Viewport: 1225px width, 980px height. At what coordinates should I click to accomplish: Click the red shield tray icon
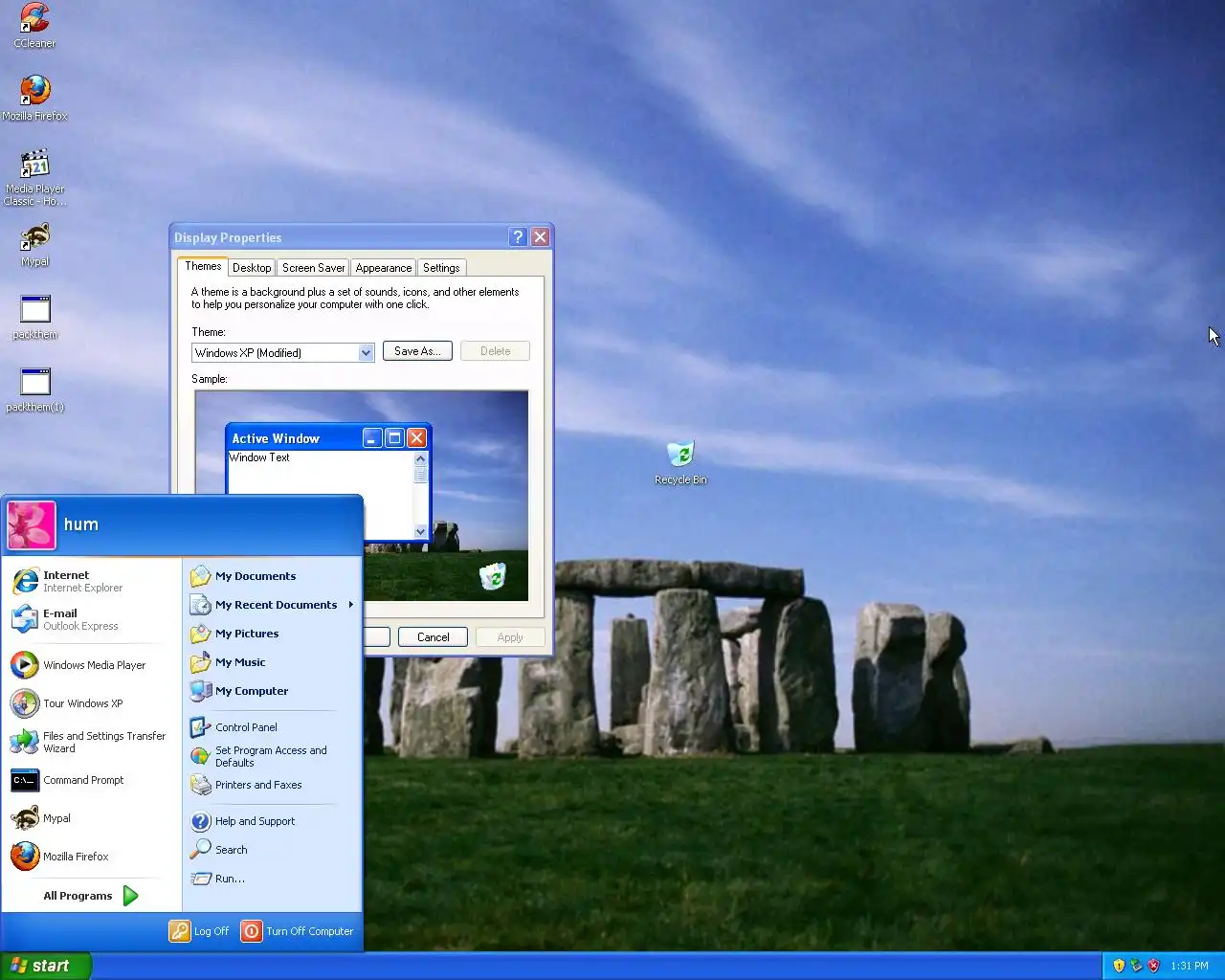pyautogui.click(x=1153, y=966)
